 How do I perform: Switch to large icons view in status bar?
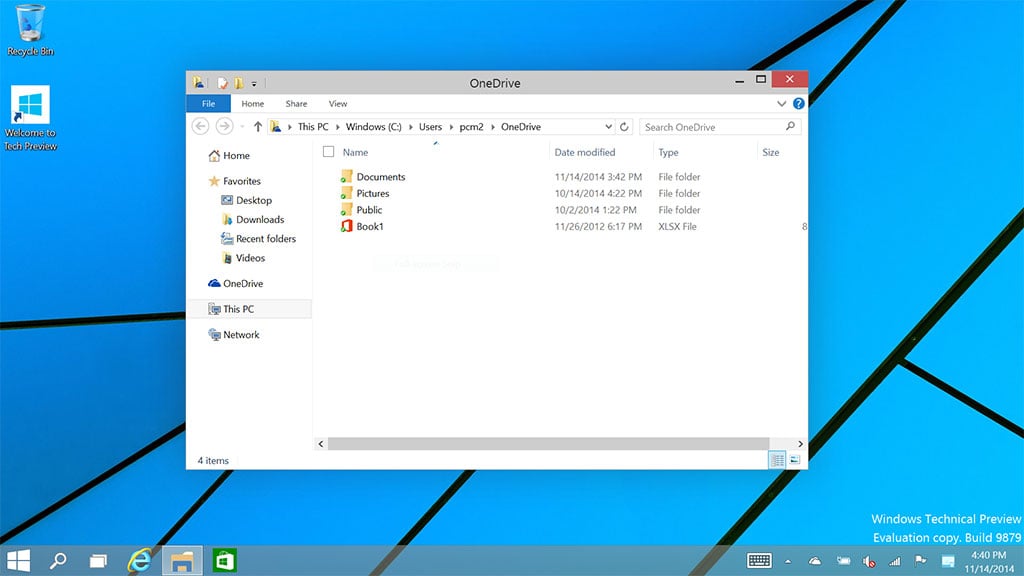click(x=795, y=460)
